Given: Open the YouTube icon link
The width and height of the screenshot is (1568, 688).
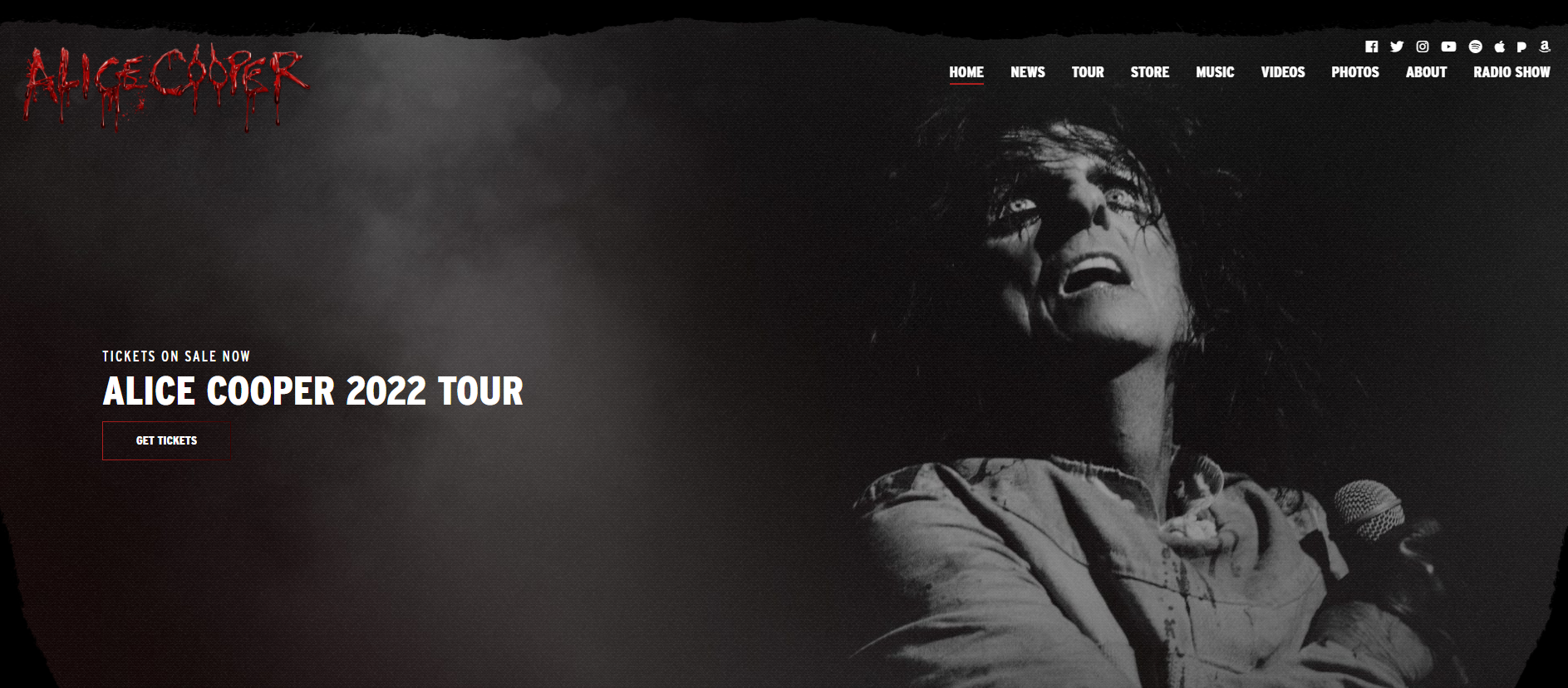Looking at the screenshot, I should 1448,47.
